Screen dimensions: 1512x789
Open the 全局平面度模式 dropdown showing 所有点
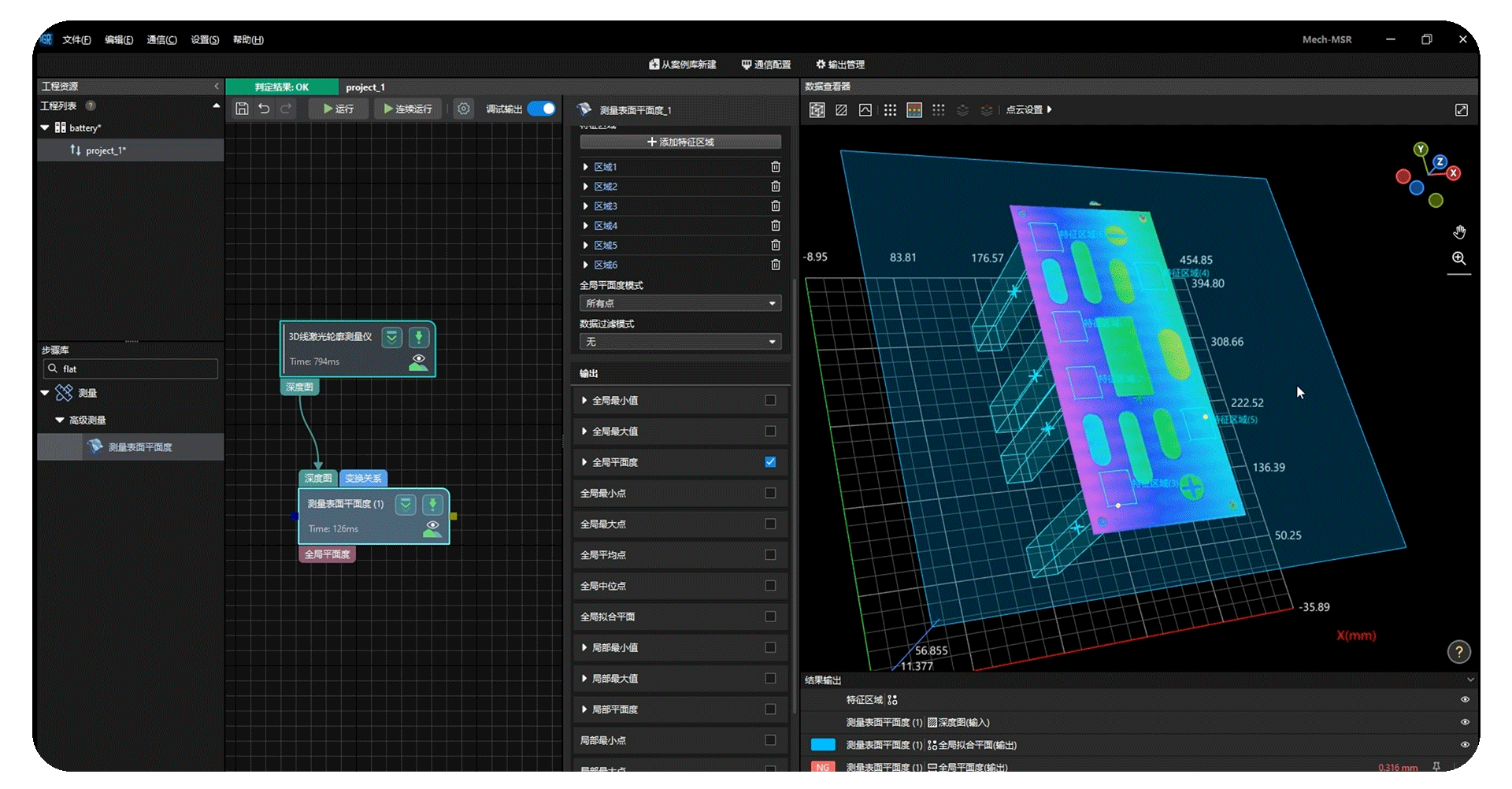click(680, 303)
